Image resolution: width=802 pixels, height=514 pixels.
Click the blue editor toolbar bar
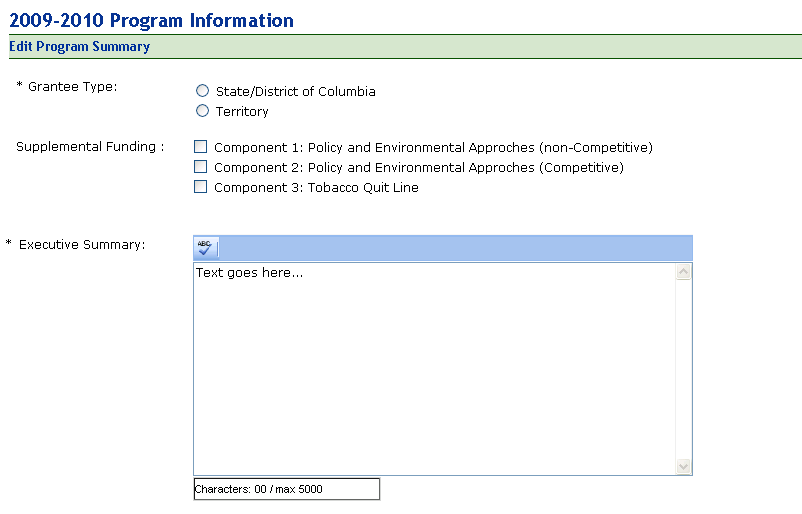click(x=450, y=248)
